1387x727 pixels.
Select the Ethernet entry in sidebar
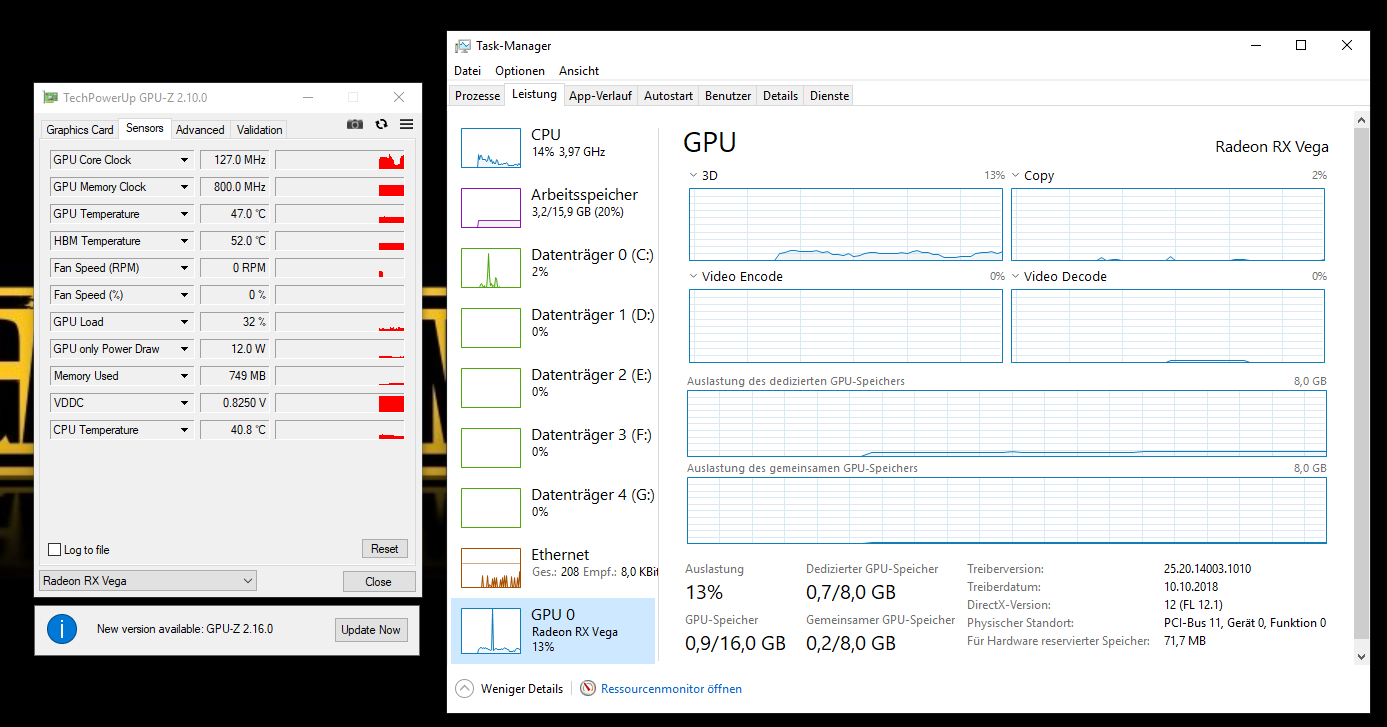click(553, 568)
